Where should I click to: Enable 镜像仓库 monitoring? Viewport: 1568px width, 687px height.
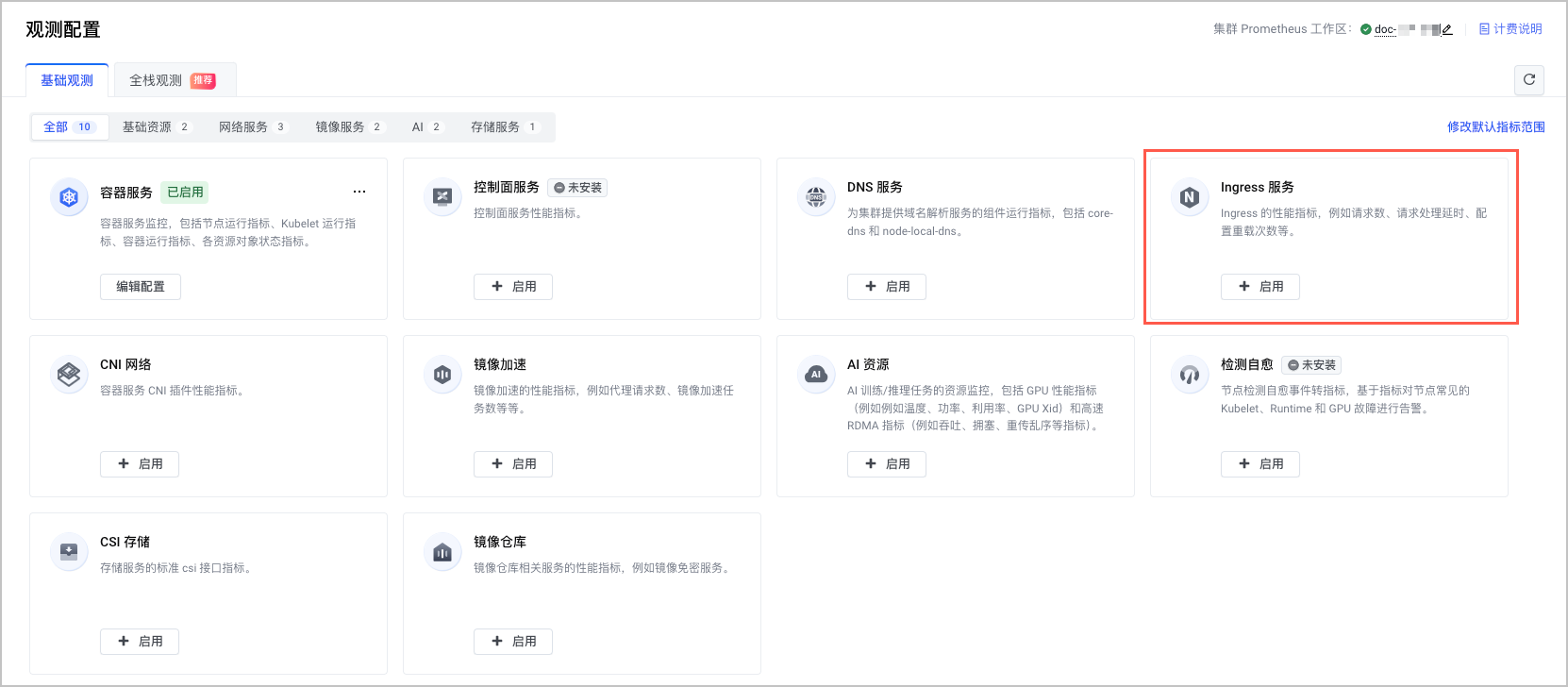click(x=513, y=642)
